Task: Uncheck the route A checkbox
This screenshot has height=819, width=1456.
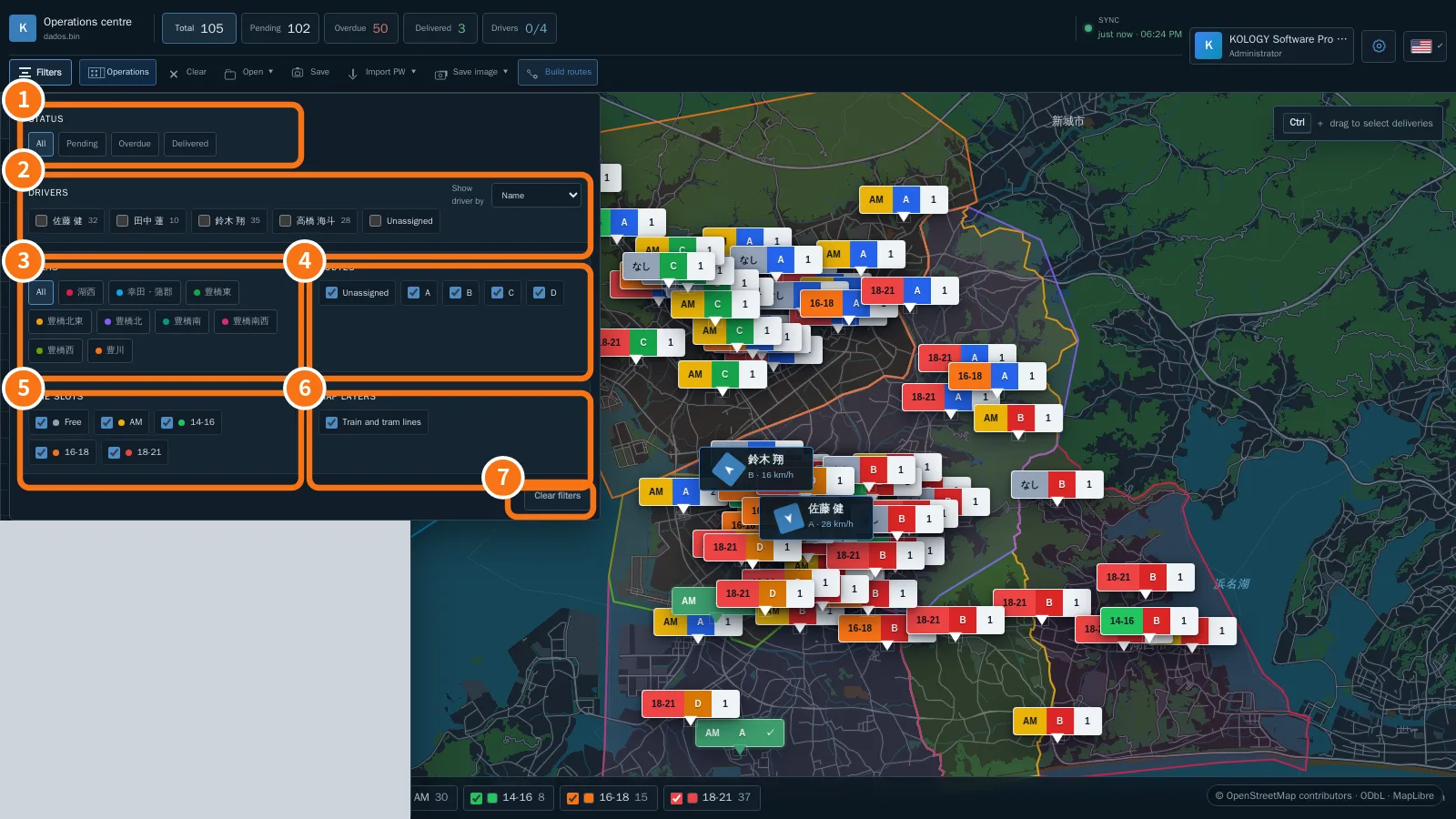Action: click(x=414, y=293)
